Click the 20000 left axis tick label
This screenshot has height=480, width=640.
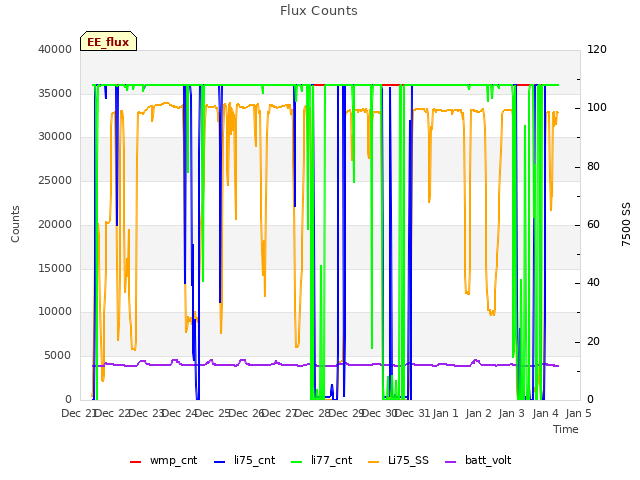(x=55, y=224)
